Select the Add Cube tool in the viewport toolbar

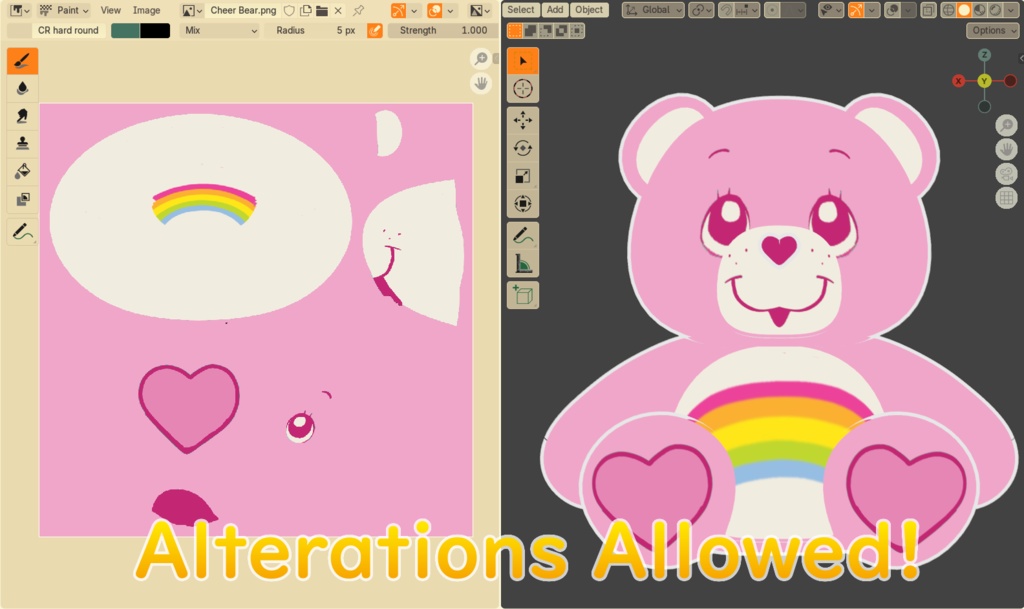coord(522,295)
